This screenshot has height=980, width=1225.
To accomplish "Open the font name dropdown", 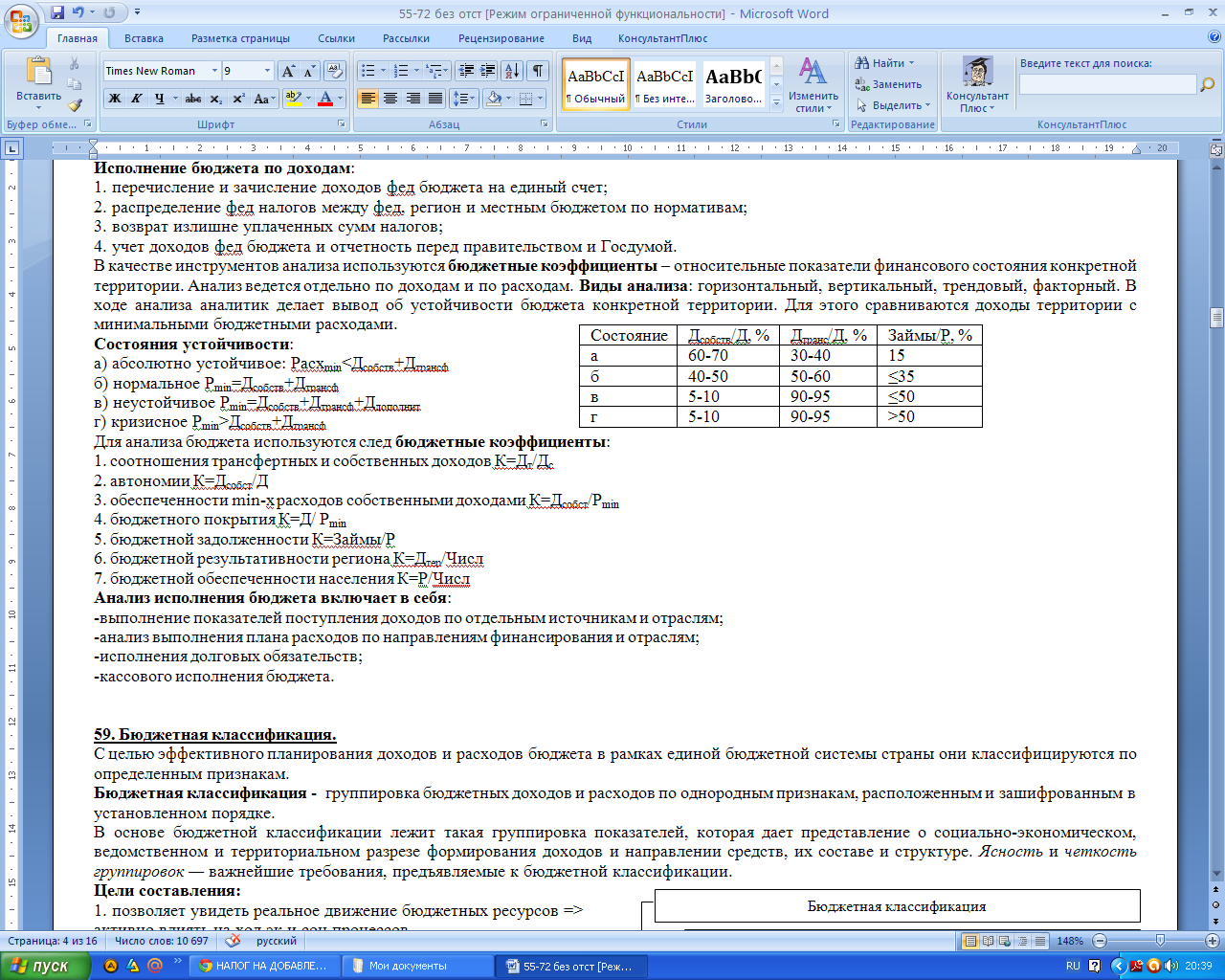I will [x=214, y=71].
